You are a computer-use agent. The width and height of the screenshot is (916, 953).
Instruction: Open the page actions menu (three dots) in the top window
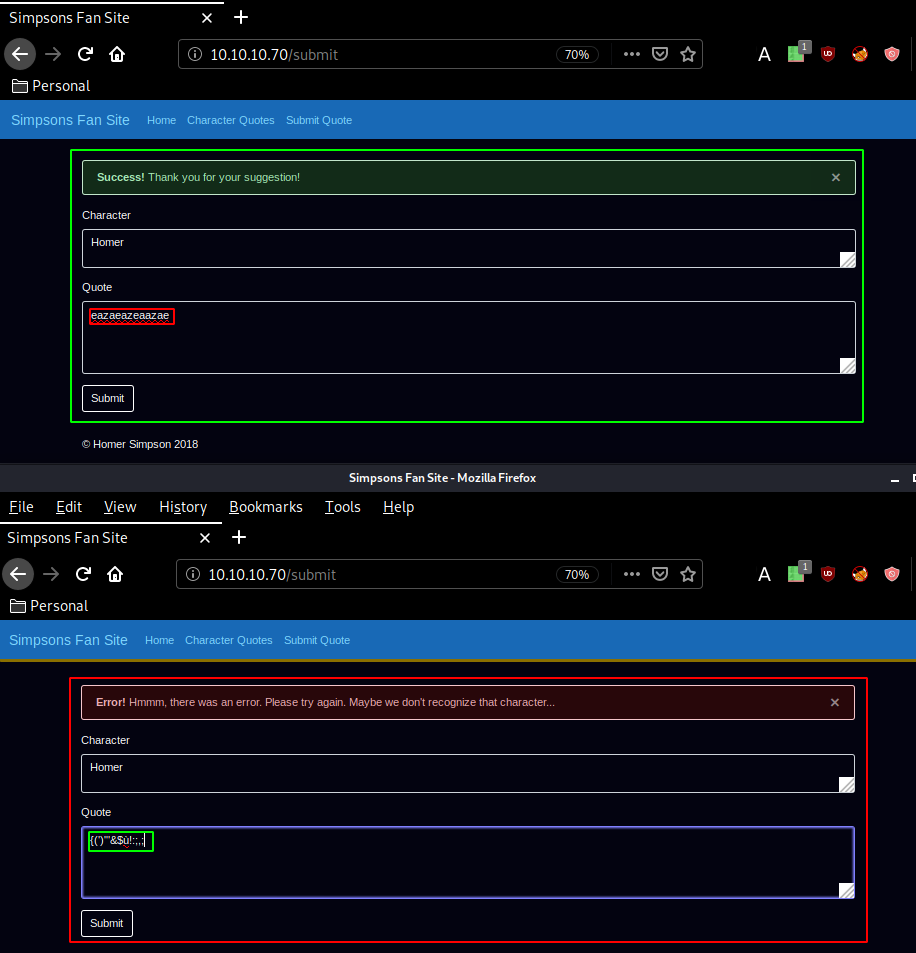631,54
